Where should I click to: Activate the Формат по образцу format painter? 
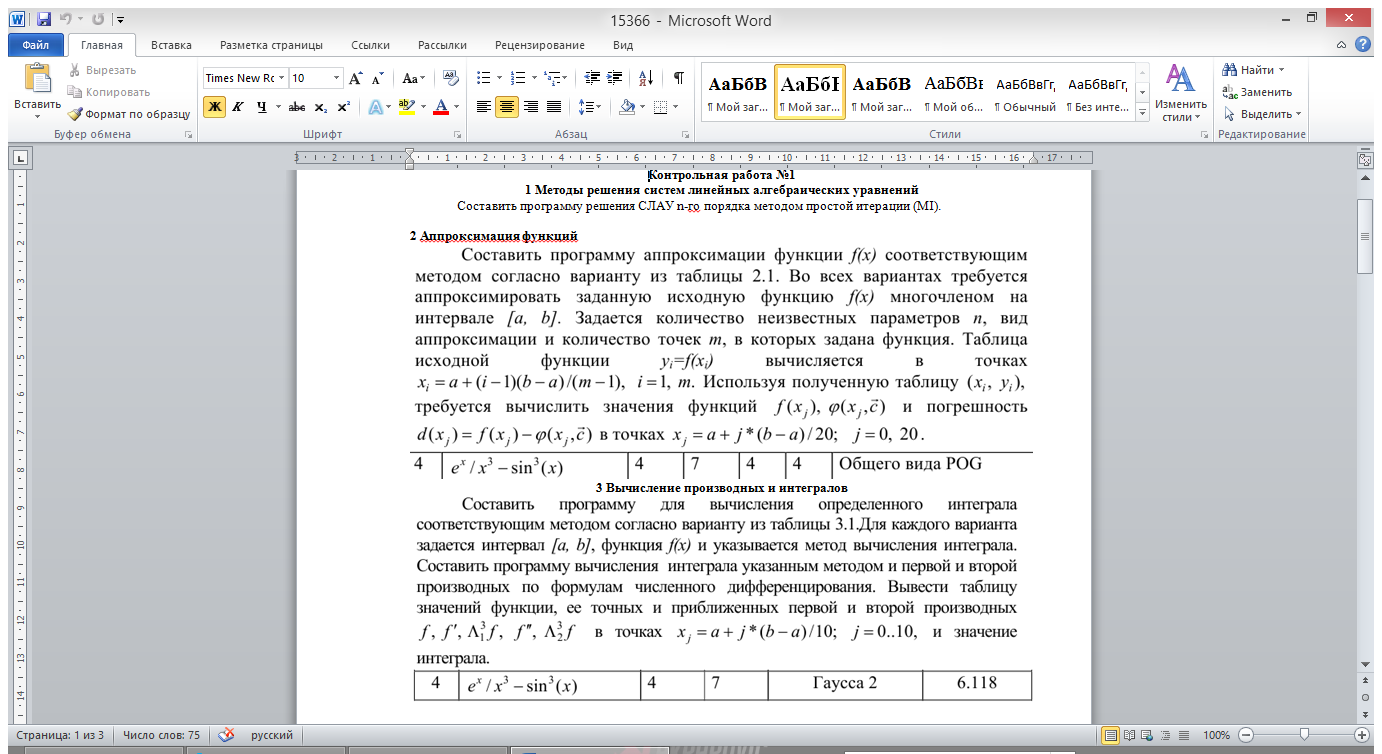[129, 114]
